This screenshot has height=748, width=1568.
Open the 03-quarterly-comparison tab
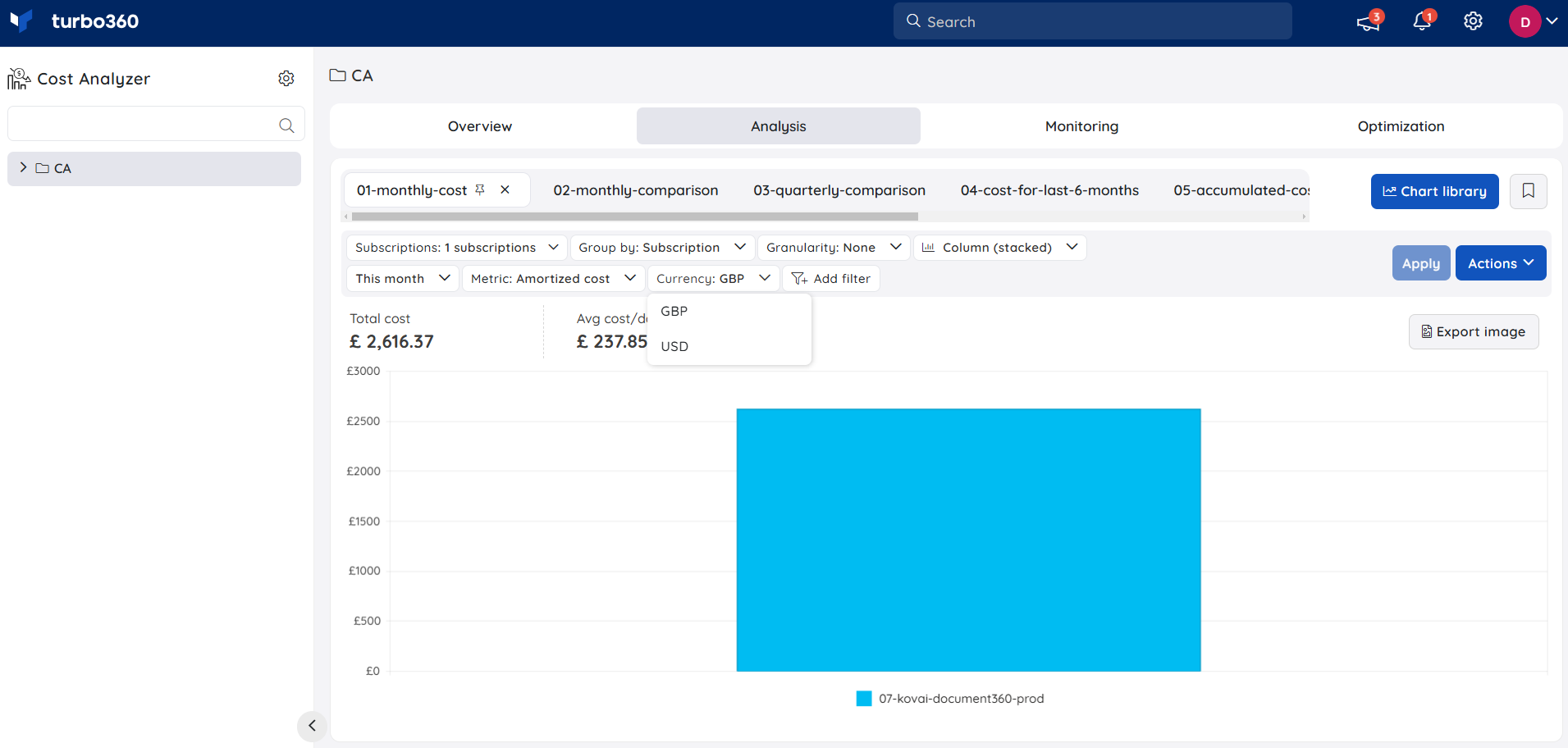pos(839,190)
